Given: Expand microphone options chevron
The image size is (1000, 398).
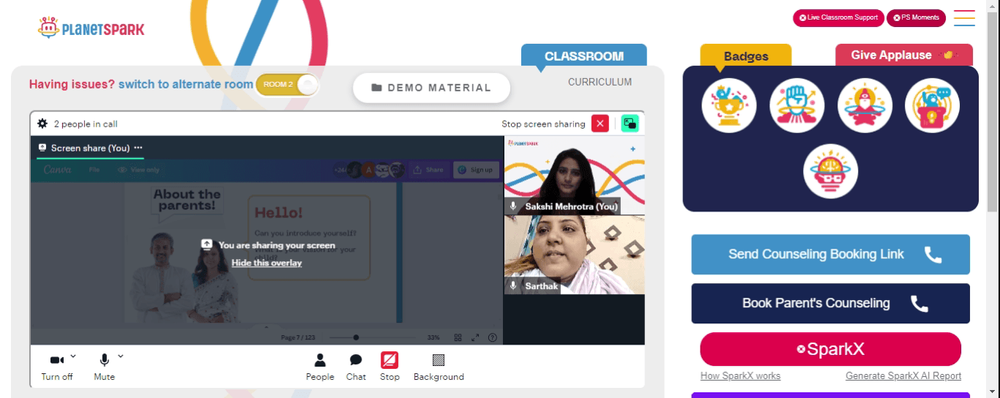Looking at the screenshot, I should click(x=121, y=356).
